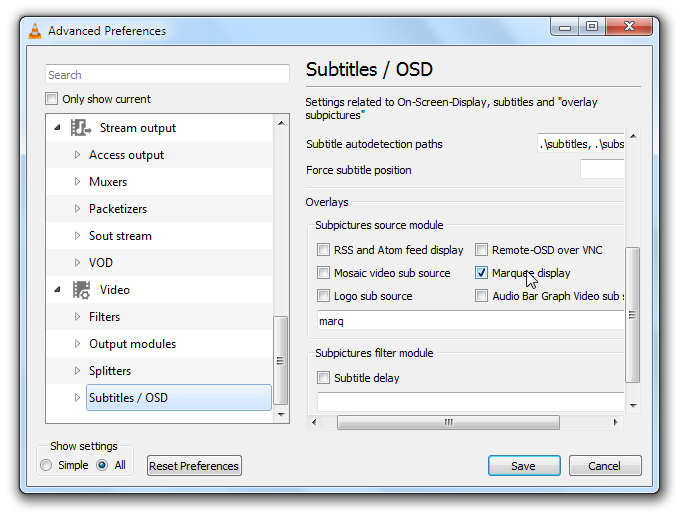The width and height of the screenshot is (676, 511).
Task: Uncheck the Marquee display checkbox
Action: click(x=481, y=273)
